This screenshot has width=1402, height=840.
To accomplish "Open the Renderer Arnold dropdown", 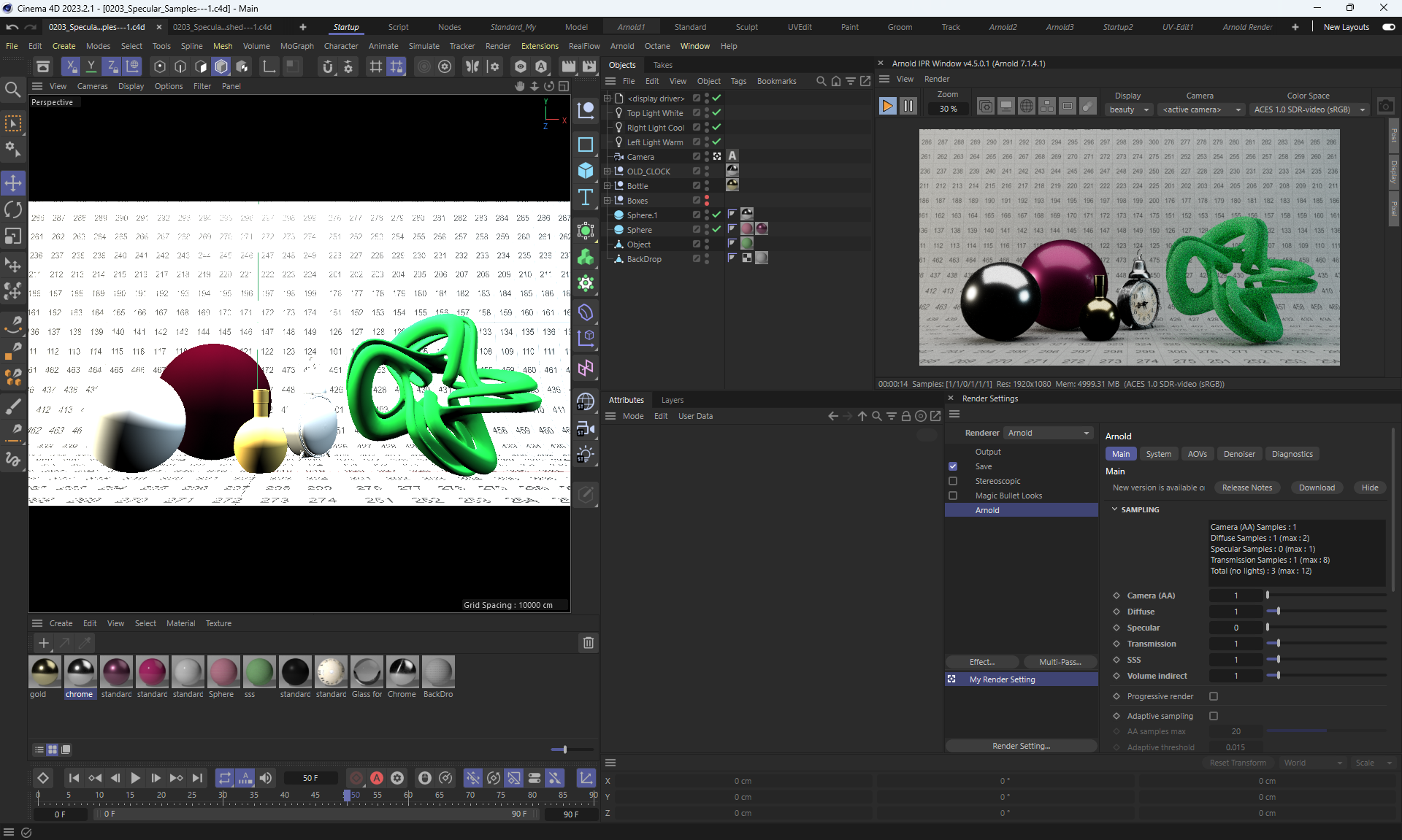I will (1049, 433).
